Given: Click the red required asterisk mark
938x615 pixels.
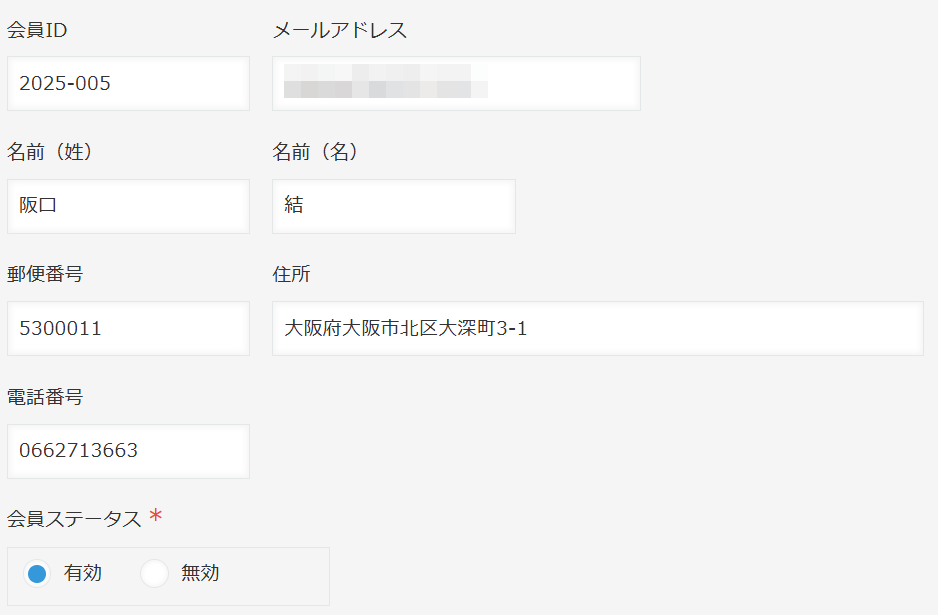Looking at the screenshot, I should (156, 515).
